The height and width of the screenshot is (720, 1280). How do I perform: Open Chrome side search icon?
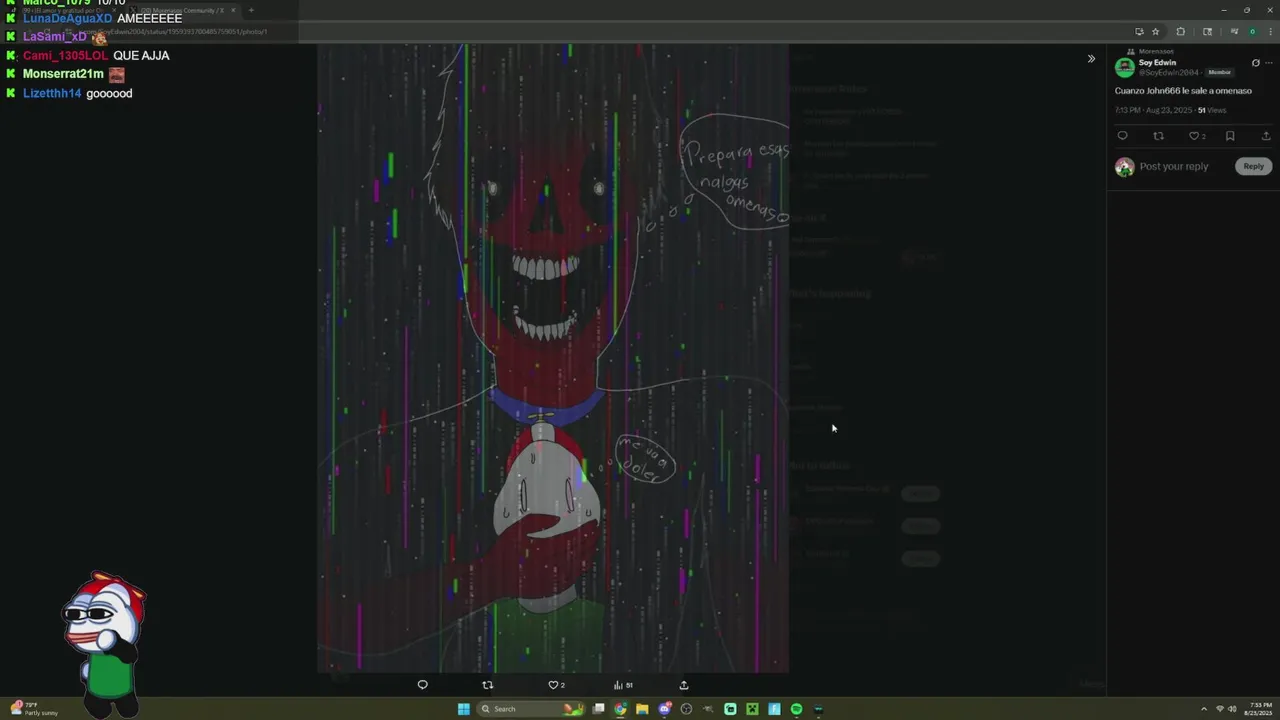pos(1207,31)
